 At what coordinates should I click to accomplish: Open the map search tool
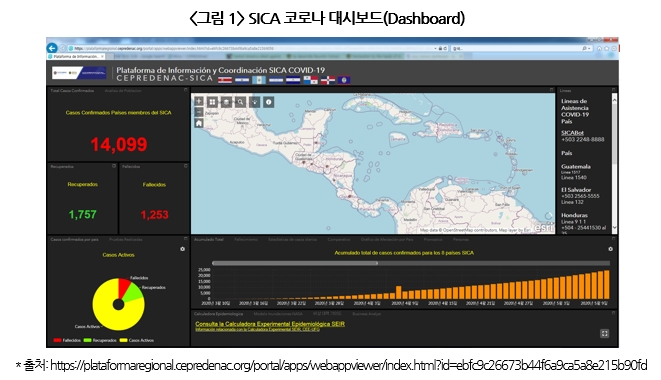tap(240, 102)
